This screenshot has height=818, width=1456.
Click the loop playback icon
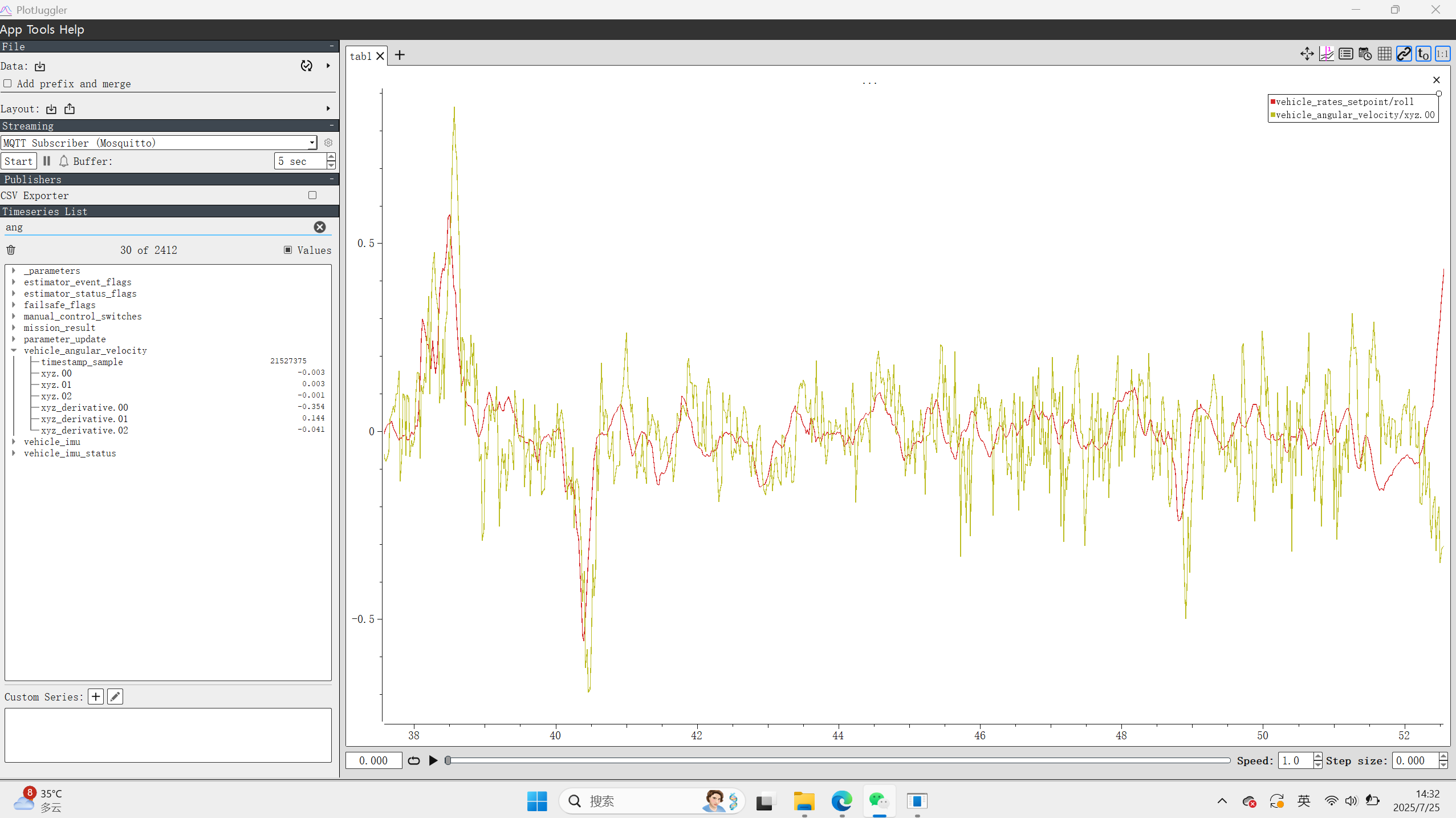pyautogui.click(x=414, y=761)
